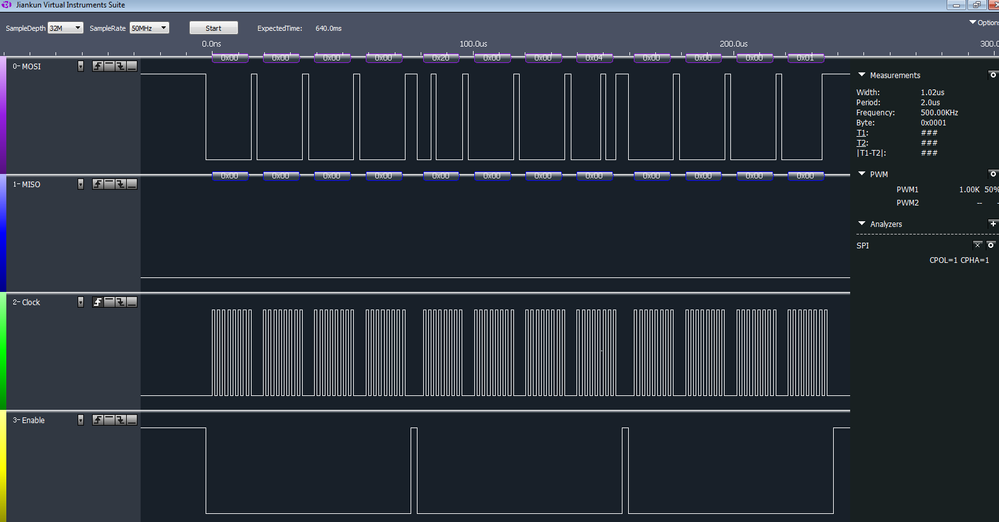The width and height of the screenshot is (999, 522).
Task: Start the capture
Action: [213, 28]
